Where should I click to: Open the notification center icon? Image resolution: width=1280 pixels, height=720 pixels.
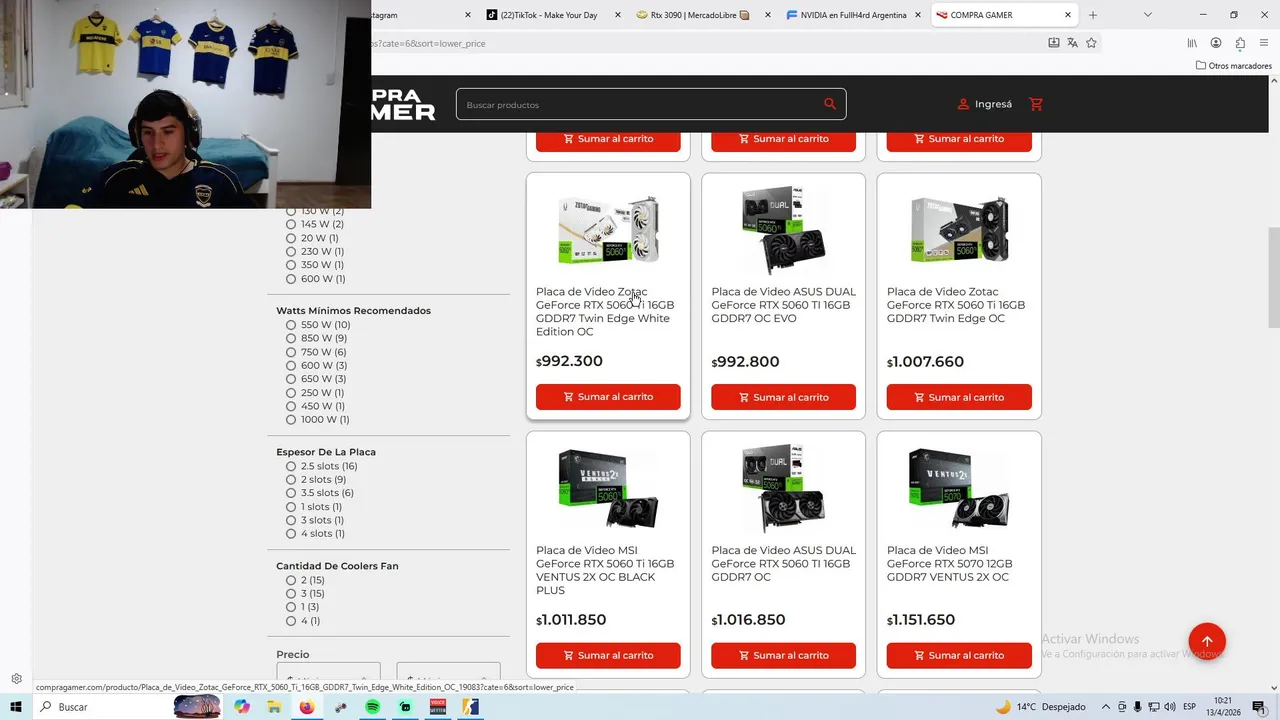point(1259,707)
